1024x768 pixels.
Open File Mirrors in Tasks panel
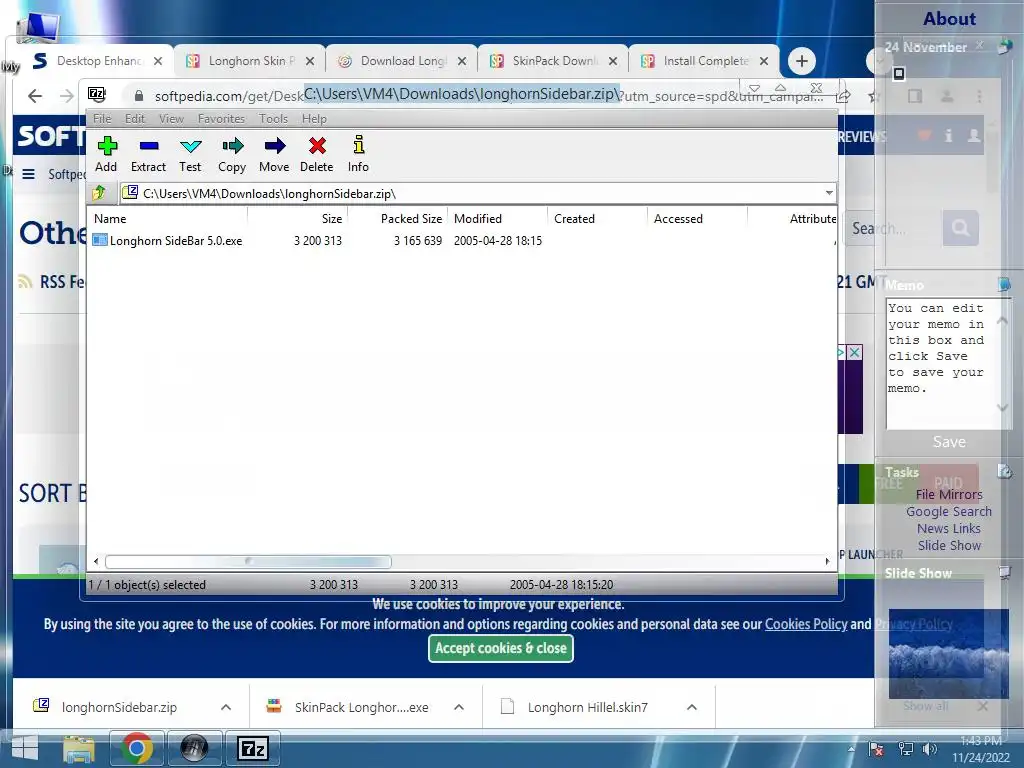(x=949, y=495)
